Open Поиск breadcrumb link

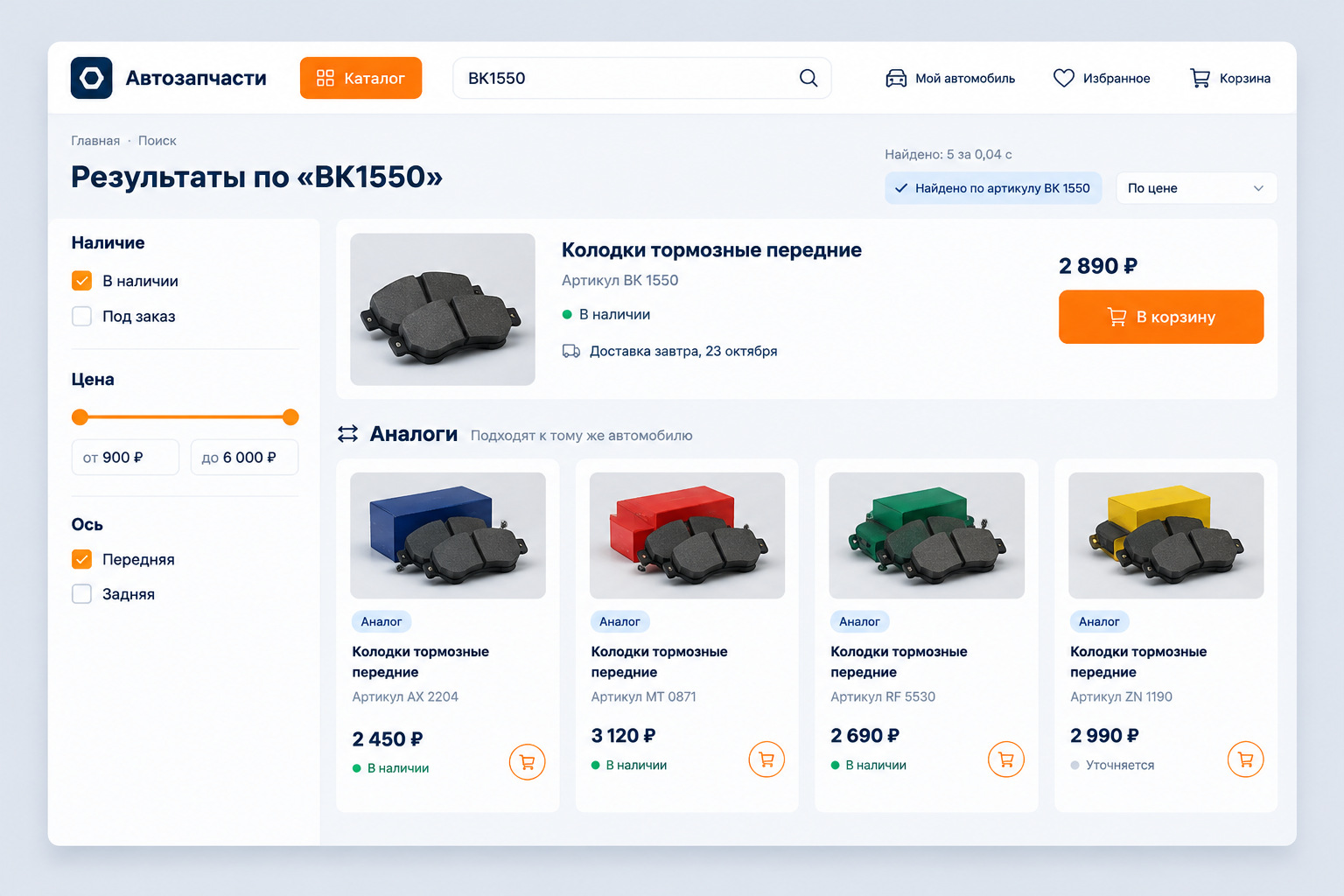click(x=157, y=141)
